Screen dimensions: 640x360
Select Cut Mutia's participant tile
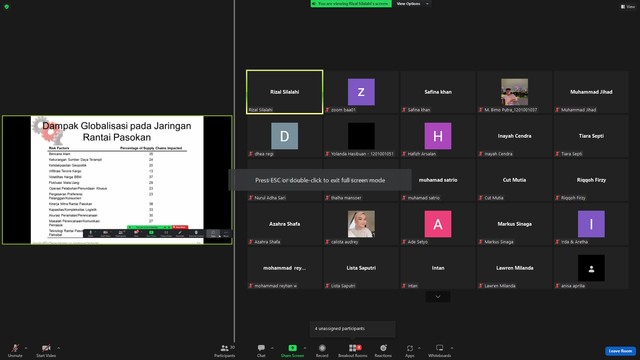[x=515, y=180]
